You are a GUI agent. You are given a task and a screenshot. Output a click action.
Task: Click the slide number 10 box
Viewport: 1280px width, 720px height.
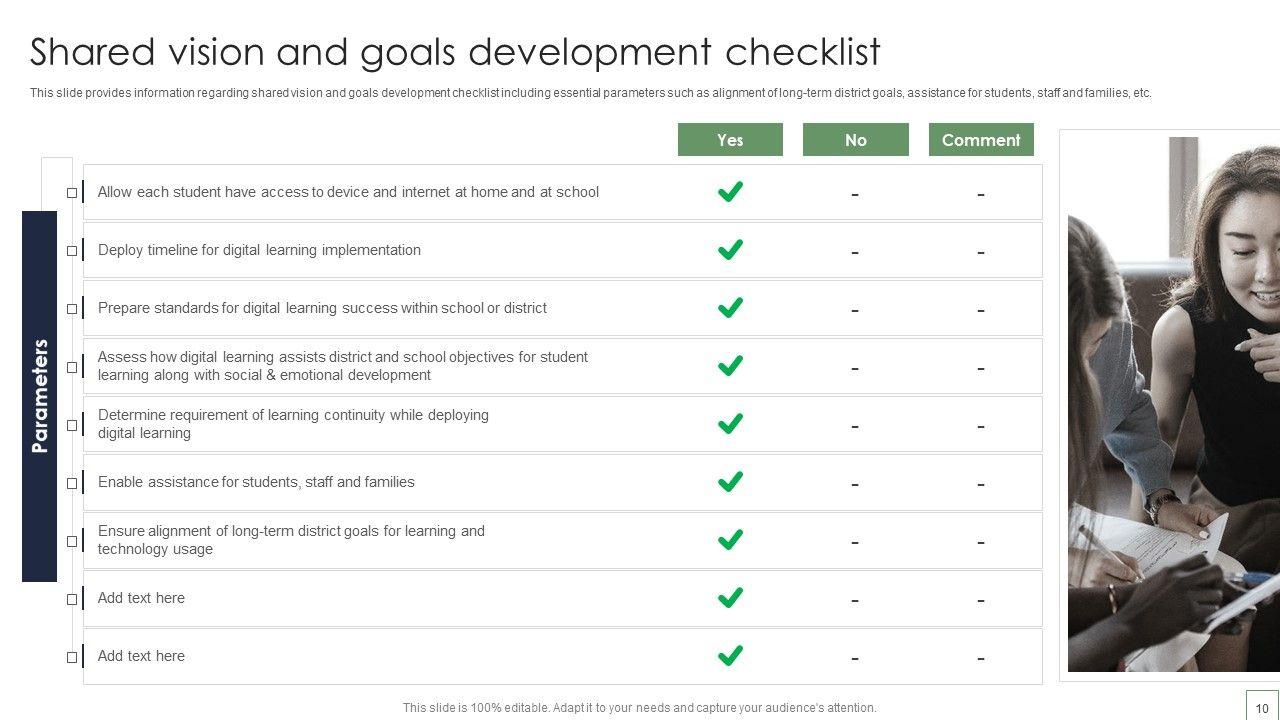click(x=1262, y=707)
